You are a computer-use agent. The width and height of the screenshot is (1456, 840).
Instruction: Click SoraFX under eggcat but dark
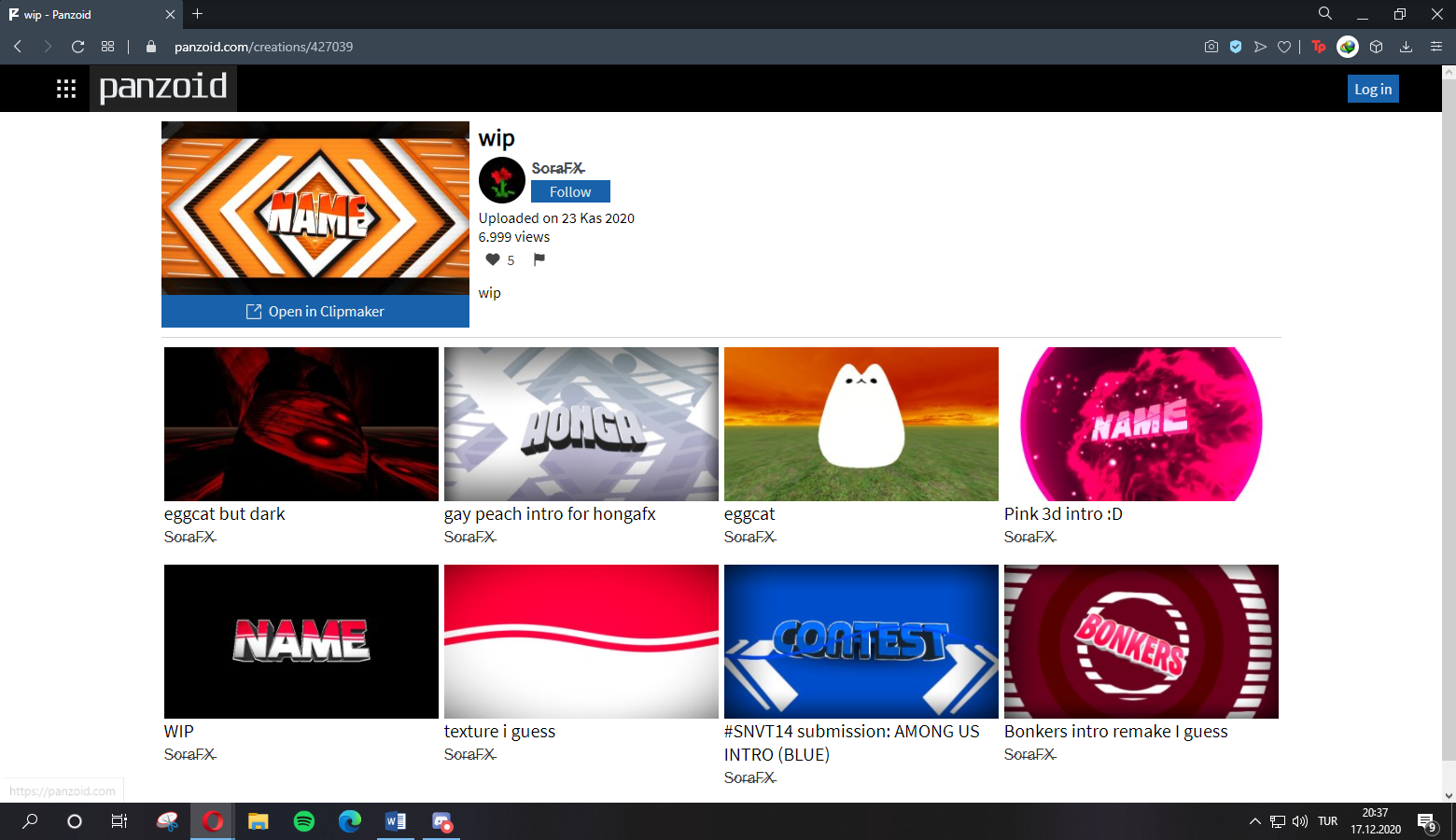tap(190, 537)
